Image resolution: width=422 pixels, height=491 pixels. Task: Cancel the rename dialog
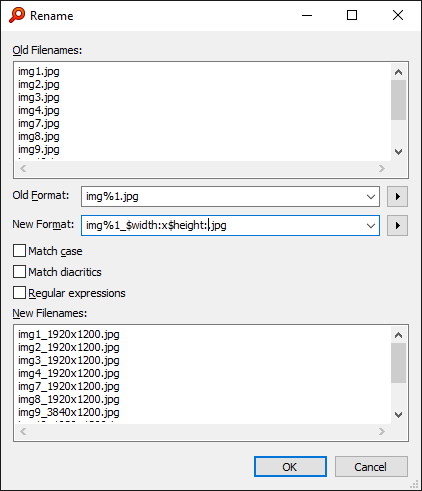[x=371, y=467]
